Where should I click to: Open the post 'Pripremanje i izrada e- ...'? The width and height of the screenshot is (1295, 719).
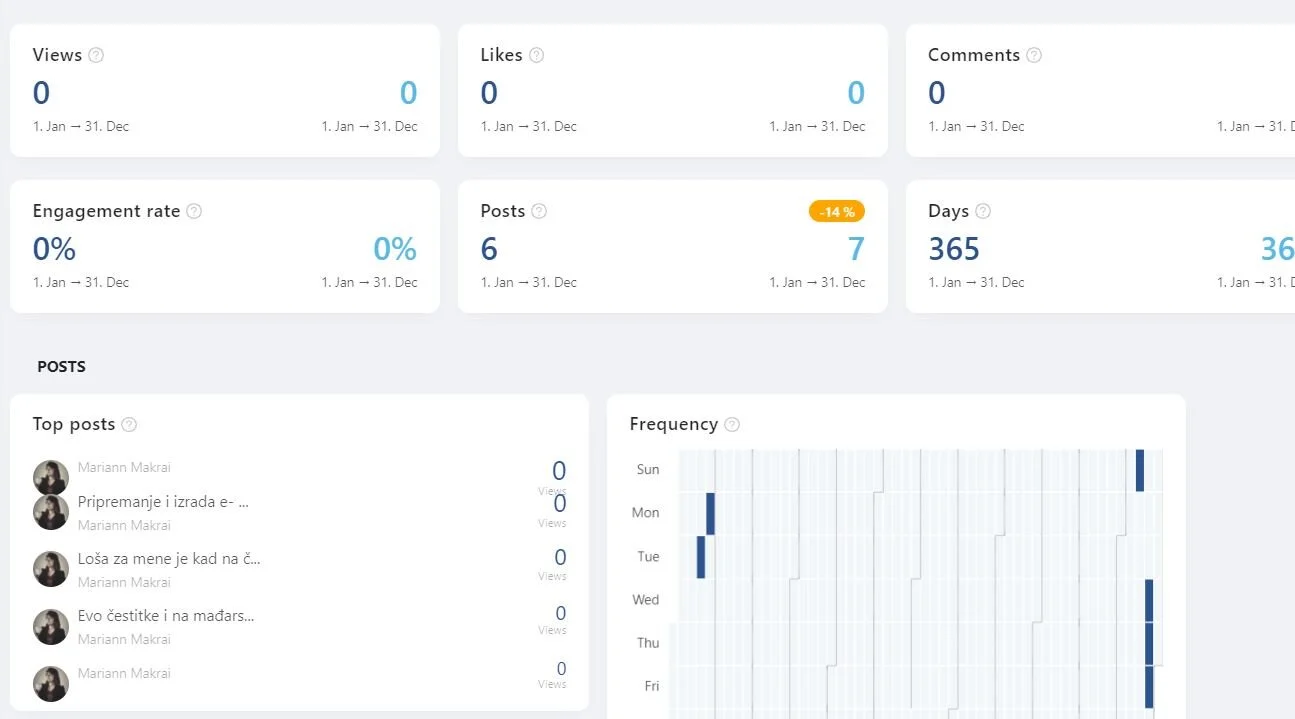[x=163, y=502]
